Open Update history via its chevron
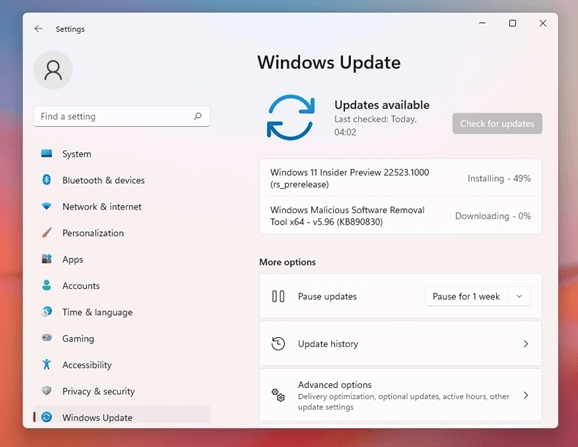The height and width of the screenshot is (447, 578). [x=526, y=344]
